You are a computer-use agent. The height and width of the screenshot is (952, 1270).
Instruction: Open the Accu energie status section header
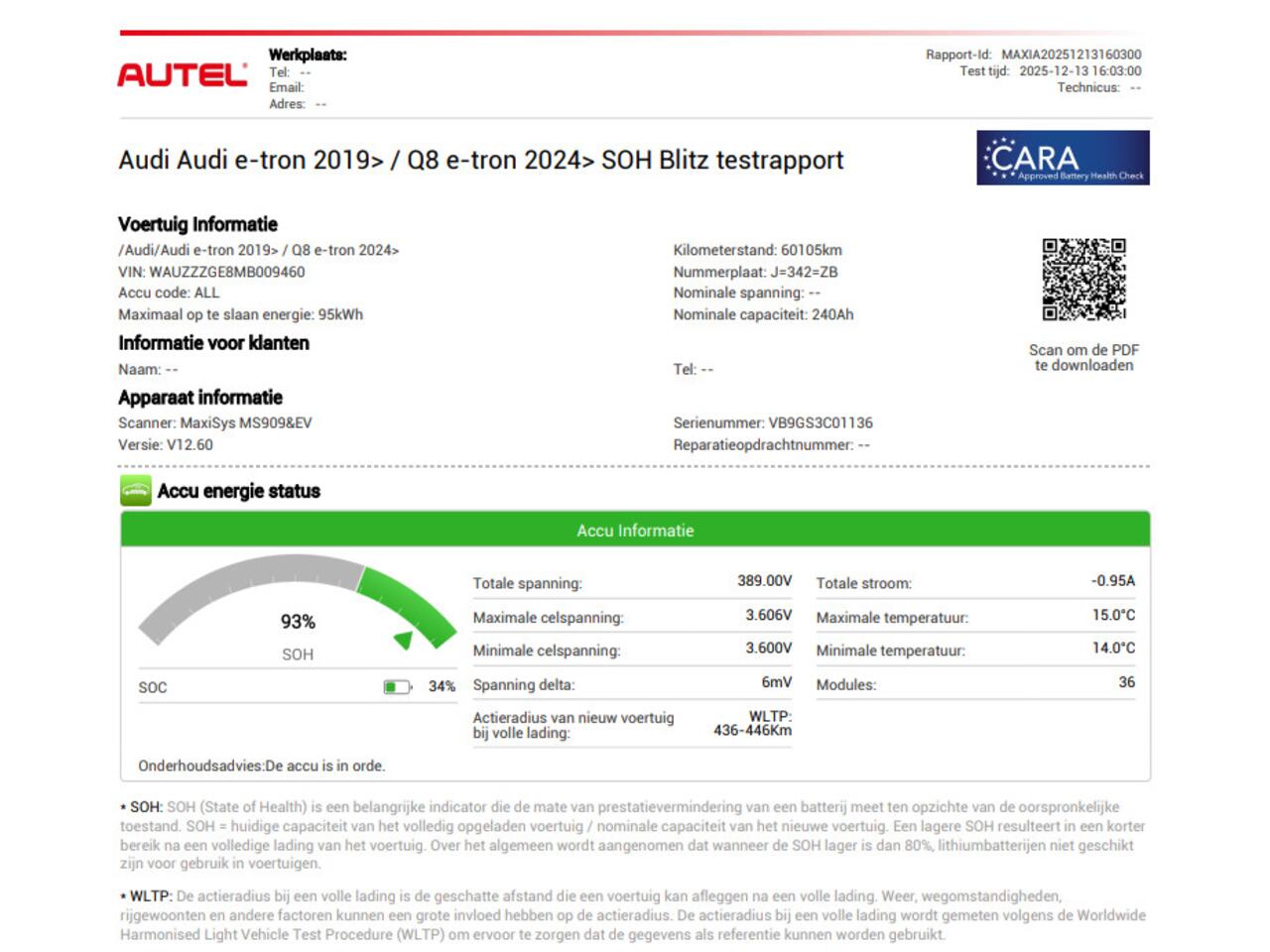point(238,490)
